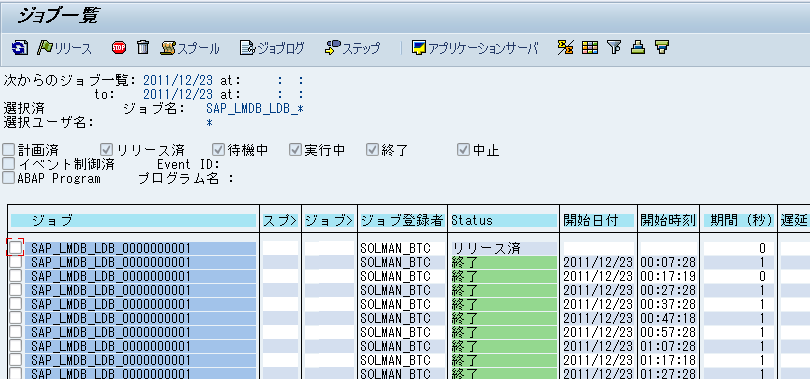Viewport: 810px width, 379px height.
Task: Select checkbox of job started 00:37:28
Action: 15,304
